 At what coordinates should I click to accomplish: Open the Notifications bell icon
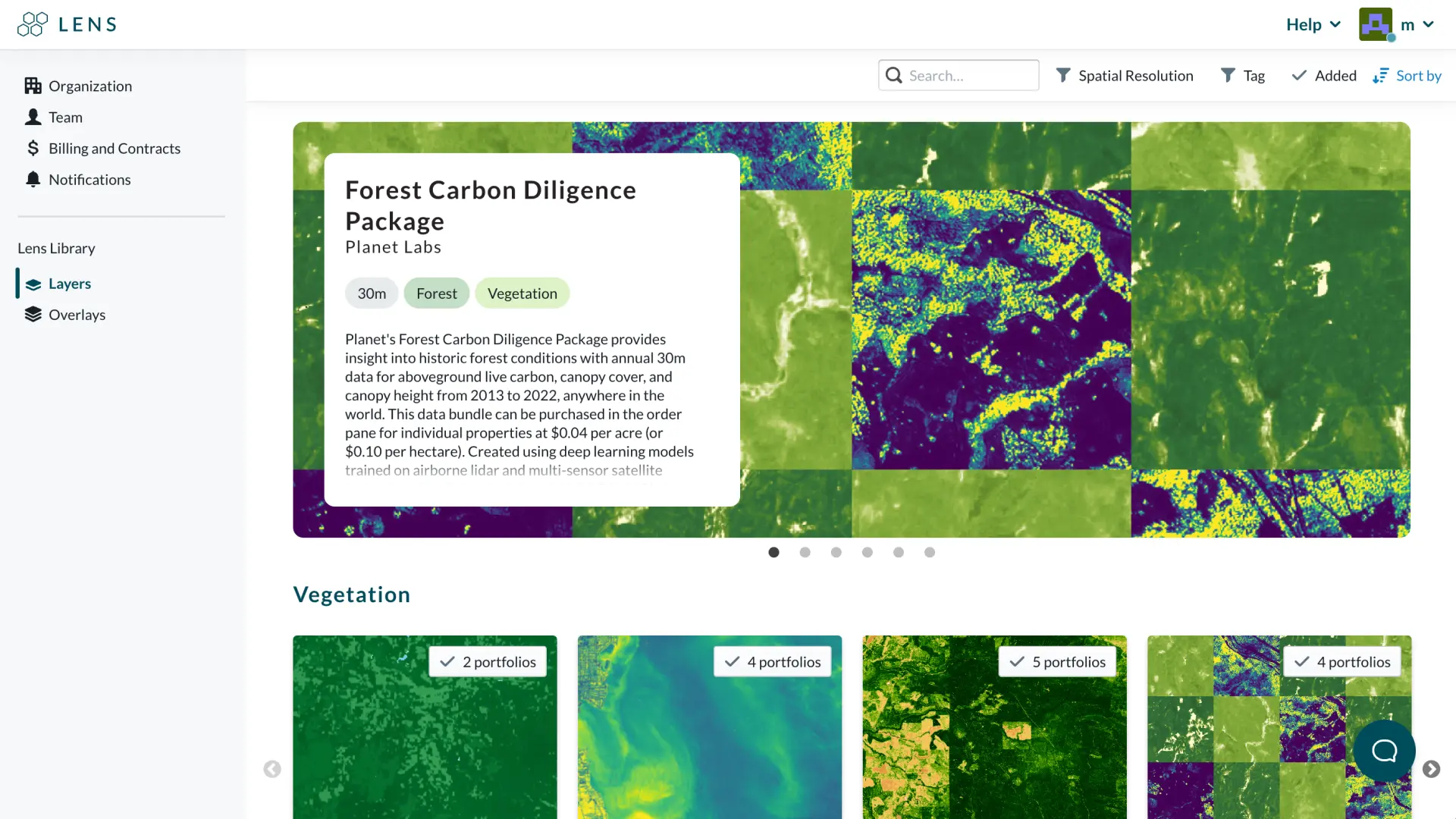33,179
